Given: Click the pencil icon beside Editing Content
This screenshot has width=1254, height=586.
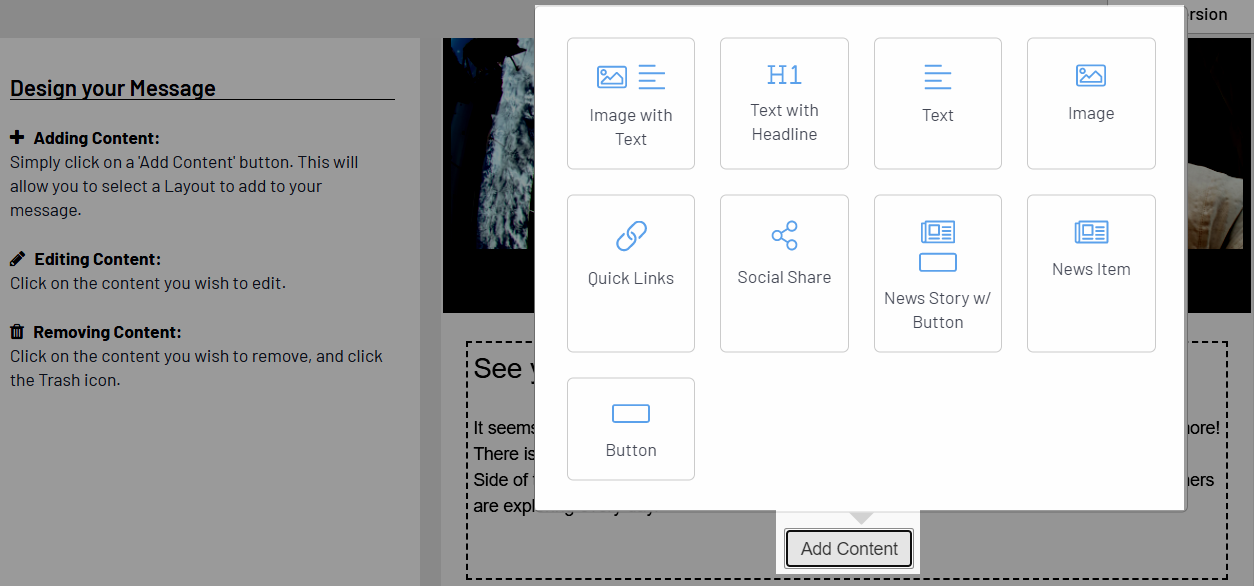Looking at the screenshot, I should 18,258.
